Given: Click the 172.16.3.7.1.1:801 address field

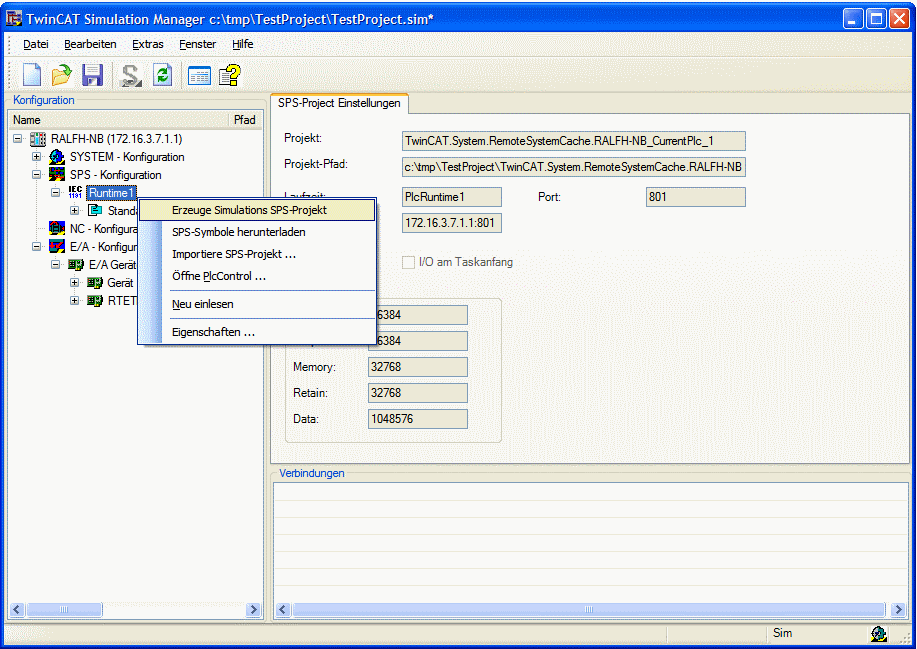Looking at the screenshot, I should coord(452,223).
